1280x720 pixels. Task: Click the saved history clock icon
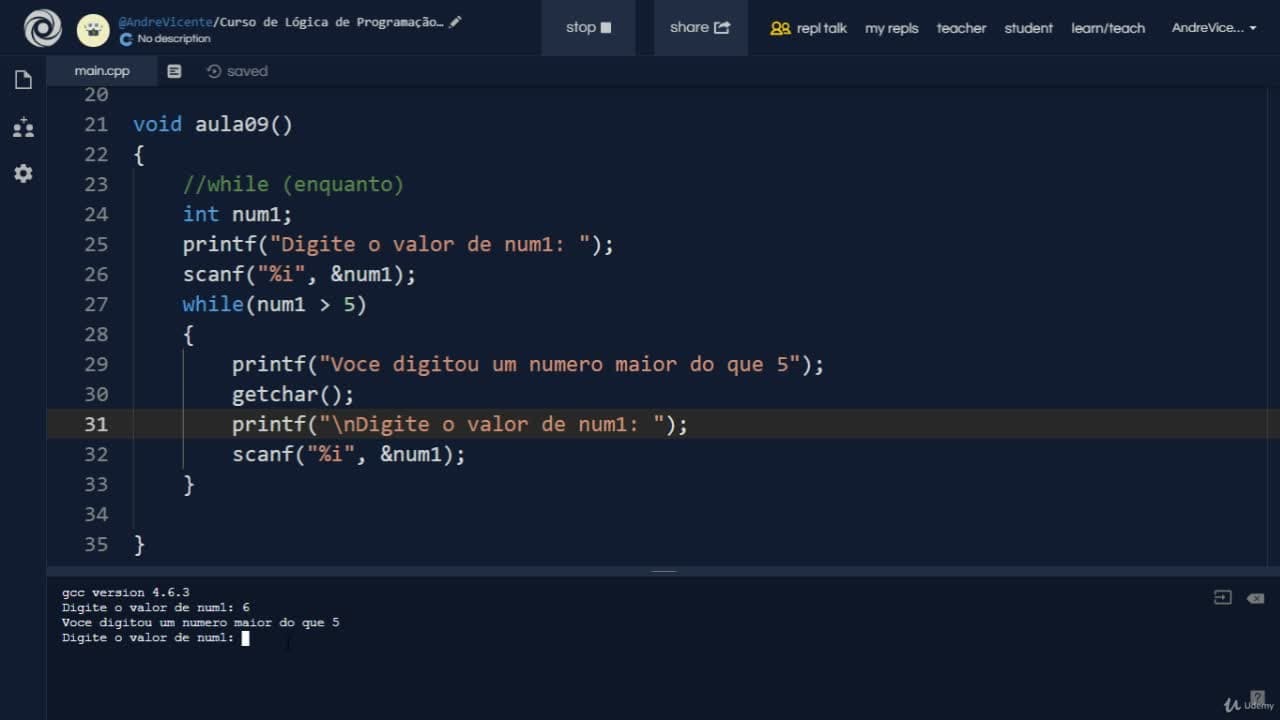pyautogui.click(x=213, y=71)
